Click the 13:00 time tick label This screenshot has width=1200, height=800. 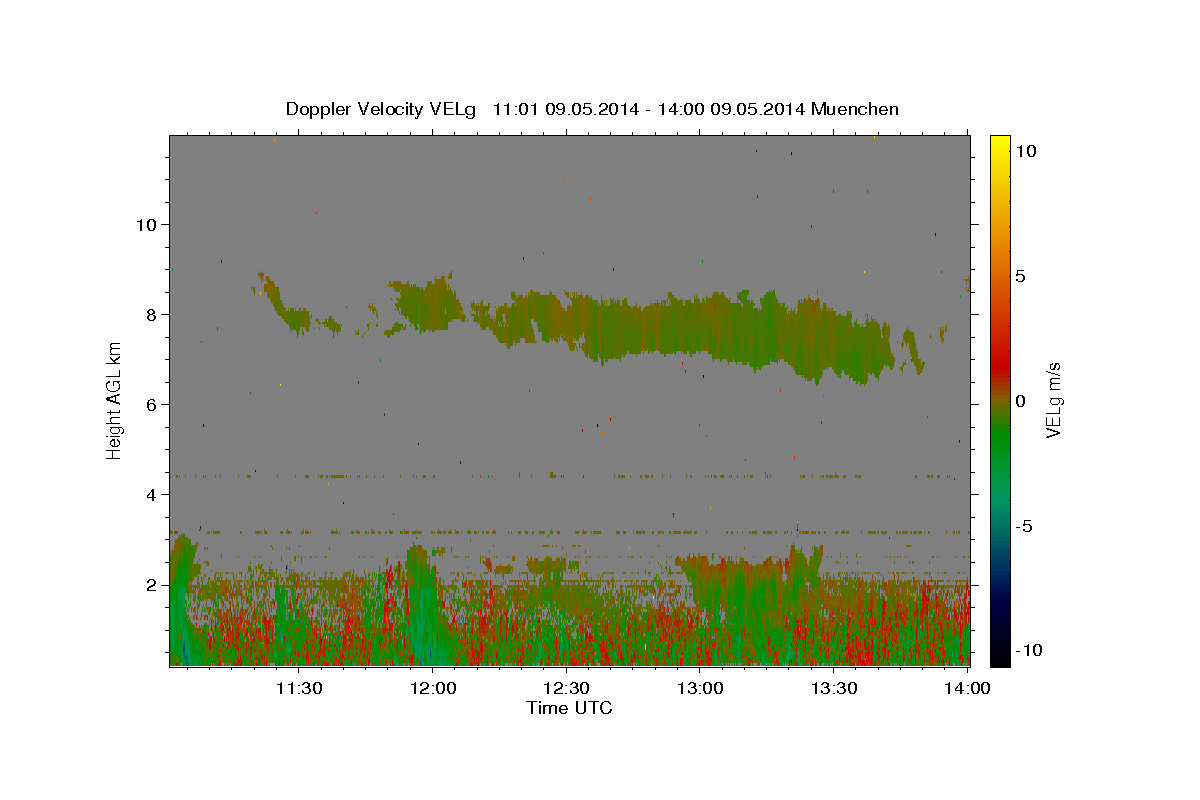pyautogui.click(x=700, y=688)
